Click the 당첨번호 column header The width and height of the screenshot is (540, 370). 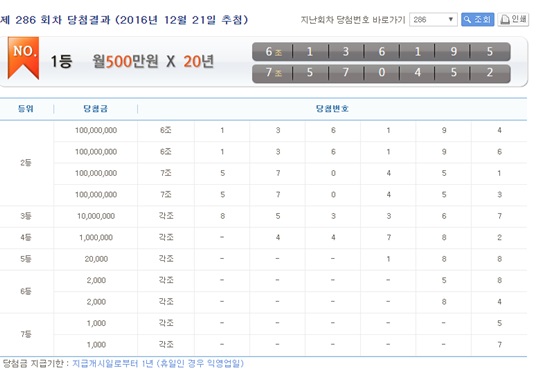click(x=332, y=109)
